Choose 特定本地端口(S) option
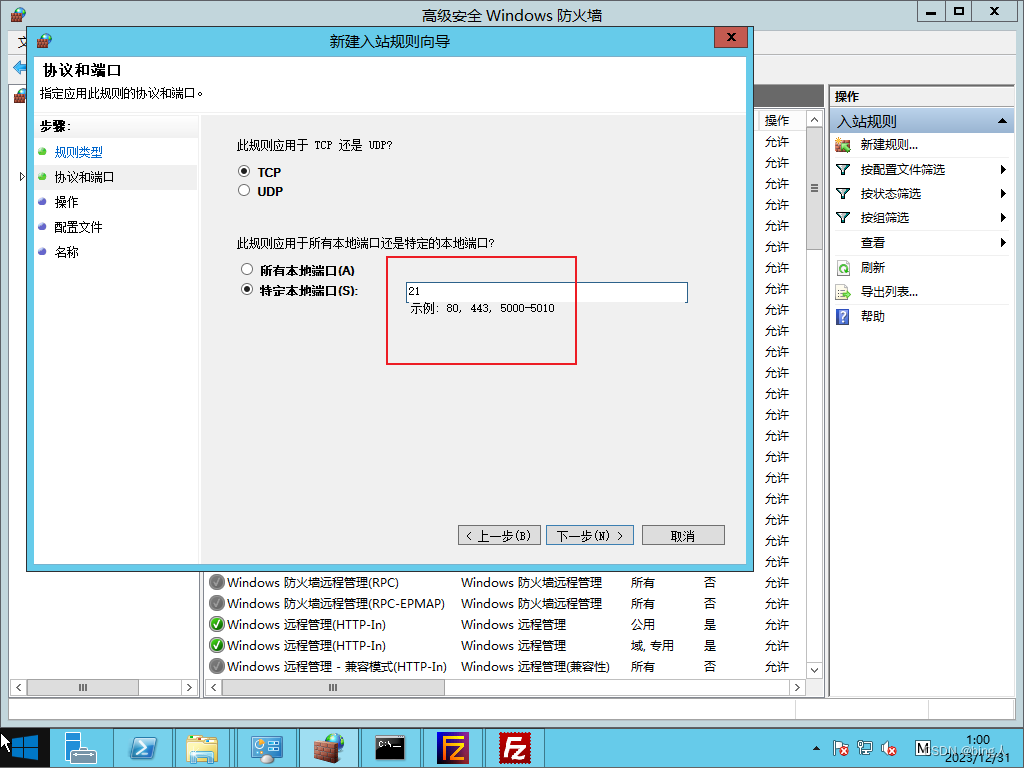Image resolution: width=1024 pixels, height=768 pixels. click(247, 289)
